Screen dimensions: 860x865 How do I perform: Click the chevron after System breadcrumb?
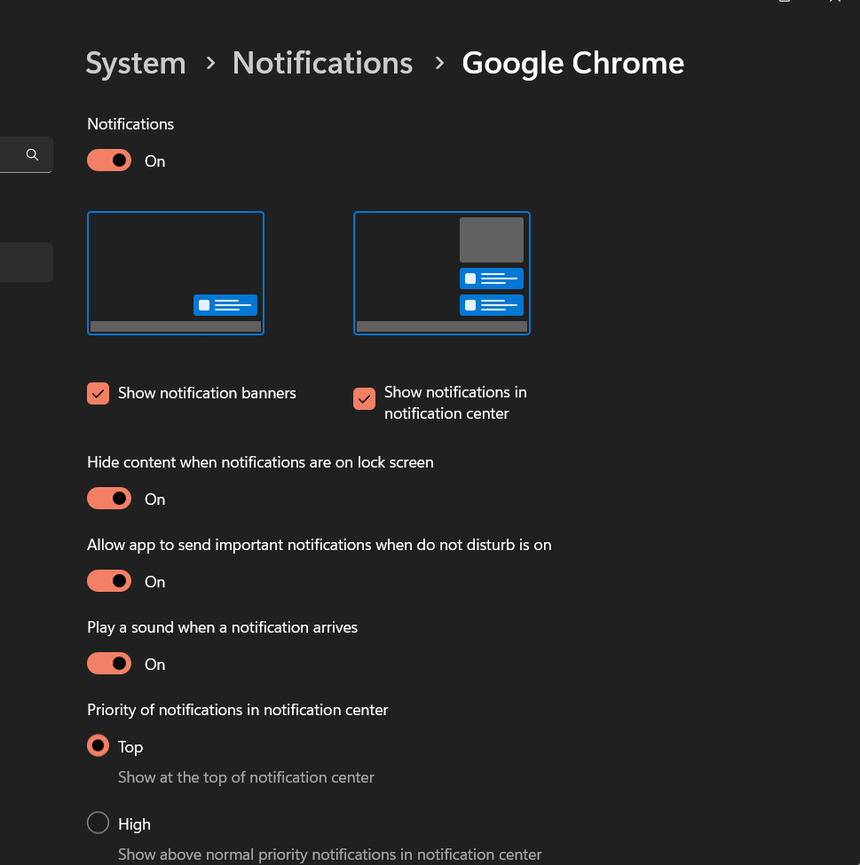[210, 63]
